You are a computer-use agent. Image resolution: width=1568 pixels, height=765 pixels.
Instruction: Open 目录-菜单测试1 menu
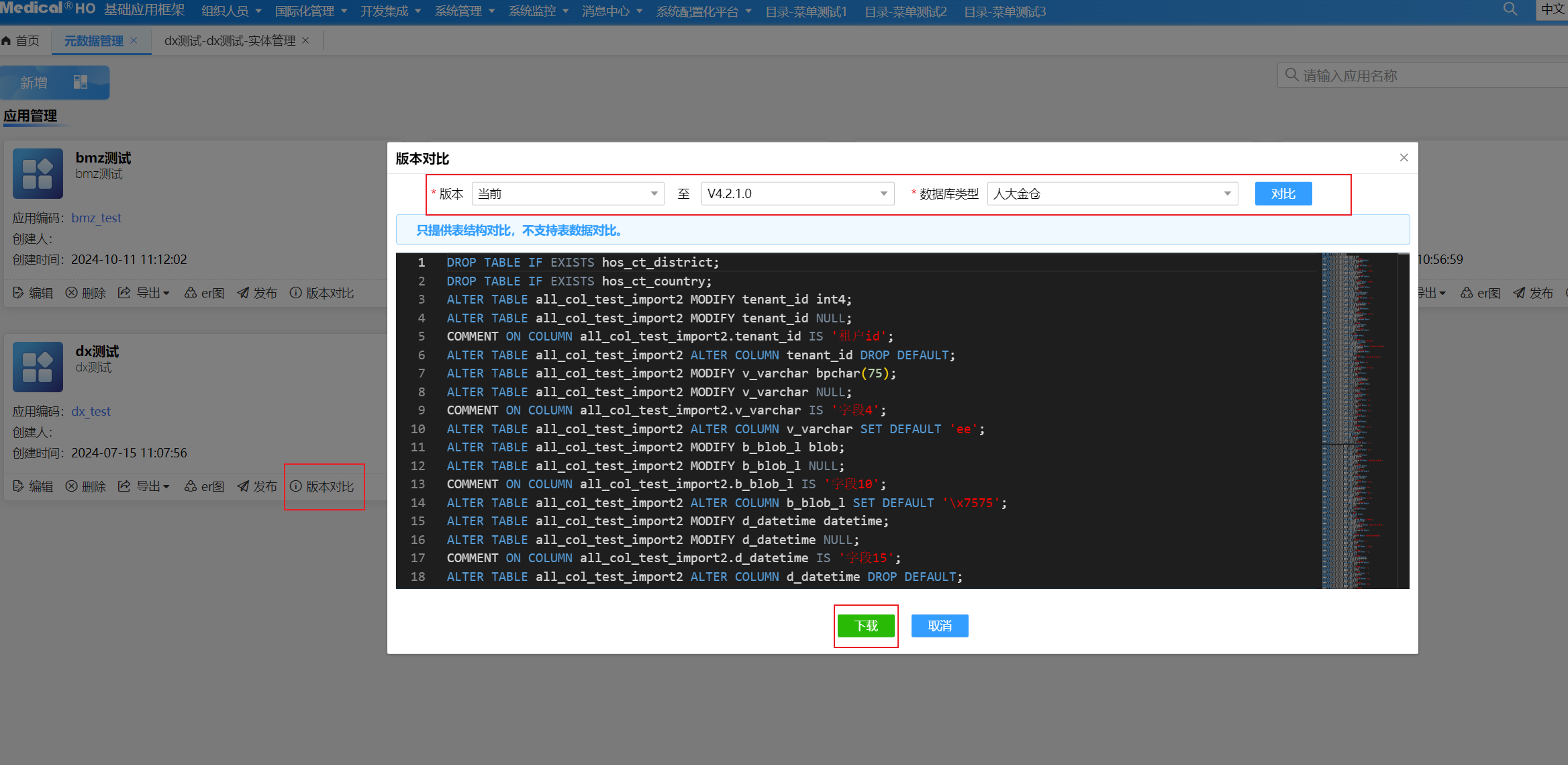(x=806, y=11)
